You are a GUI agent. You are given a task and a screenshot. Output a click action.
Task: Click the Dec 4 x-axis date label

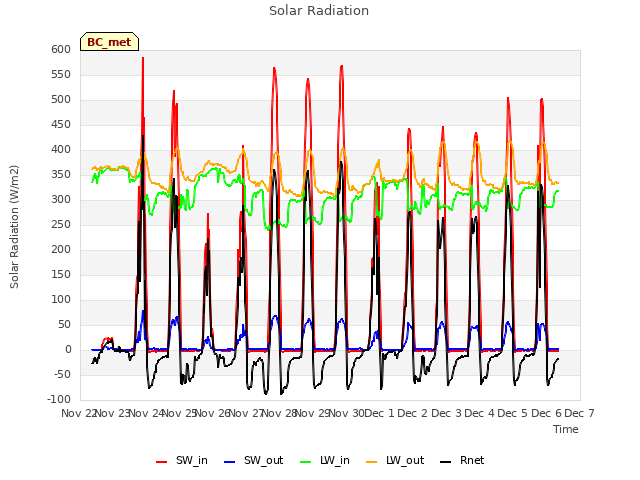point(479,413)
